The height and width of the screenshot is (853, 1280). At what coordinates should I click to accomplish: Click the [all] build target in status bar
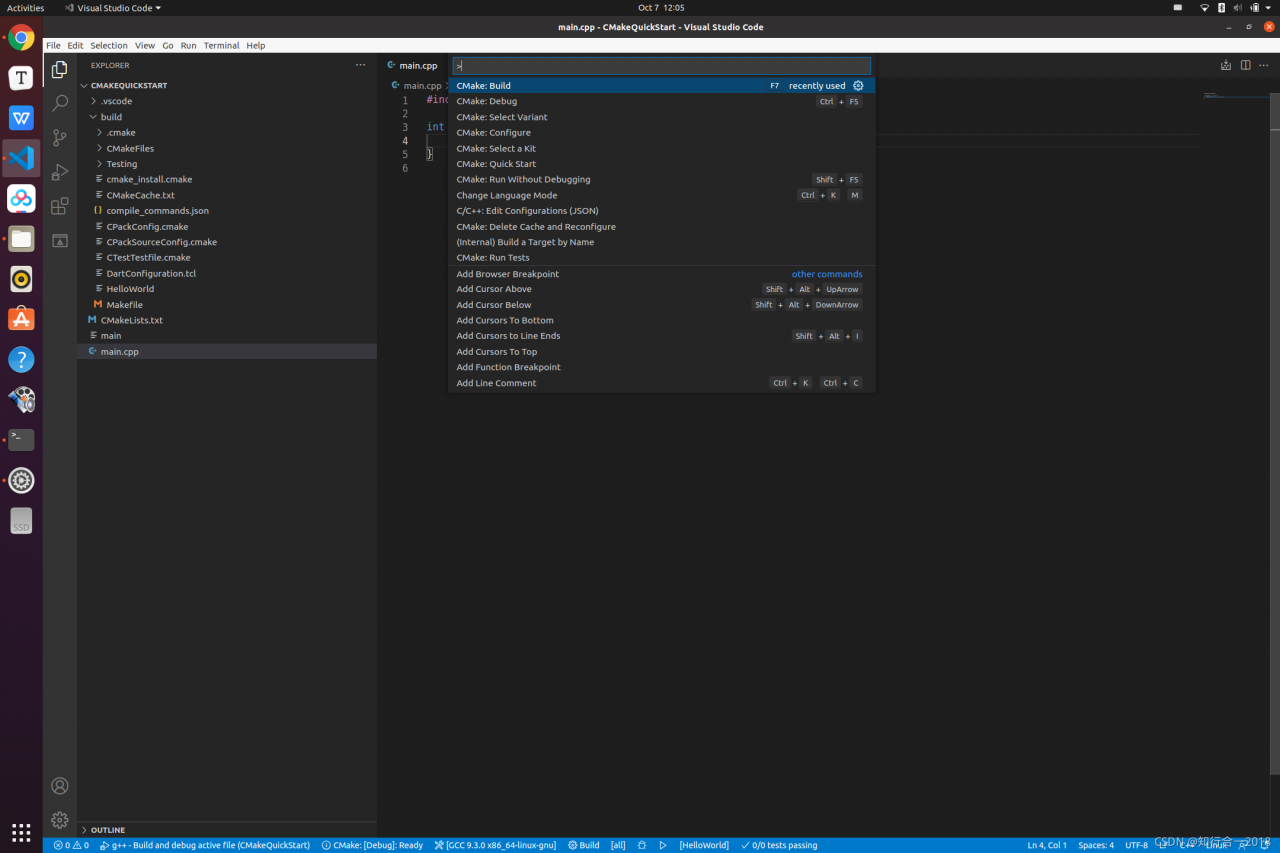pyautogui.click(x=618, y=845)
